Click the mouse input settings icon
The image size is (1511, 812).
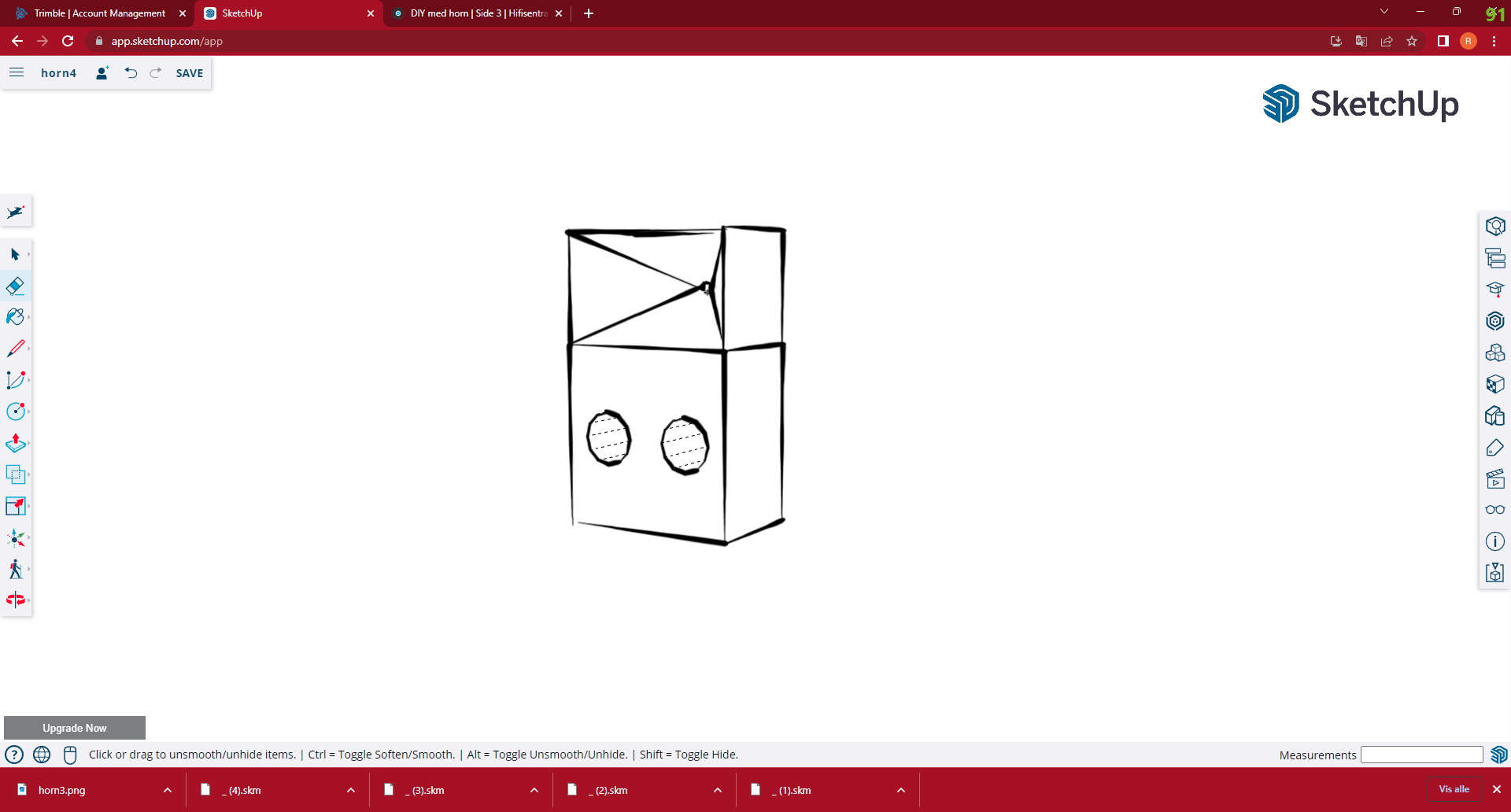click(x=70, y=755)
